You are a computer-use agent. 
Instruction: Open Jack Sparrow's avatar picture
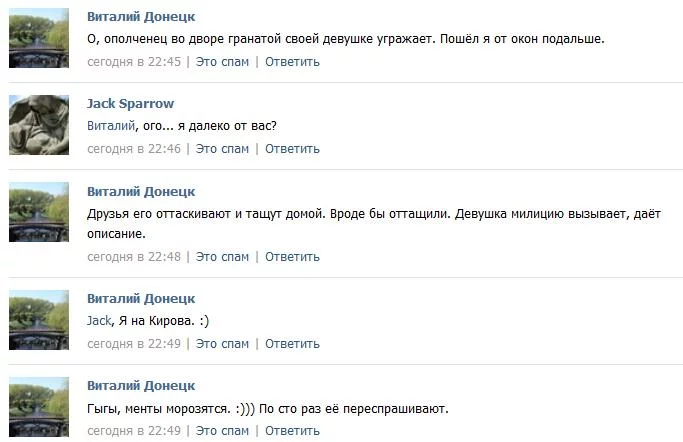click(39, 125)
